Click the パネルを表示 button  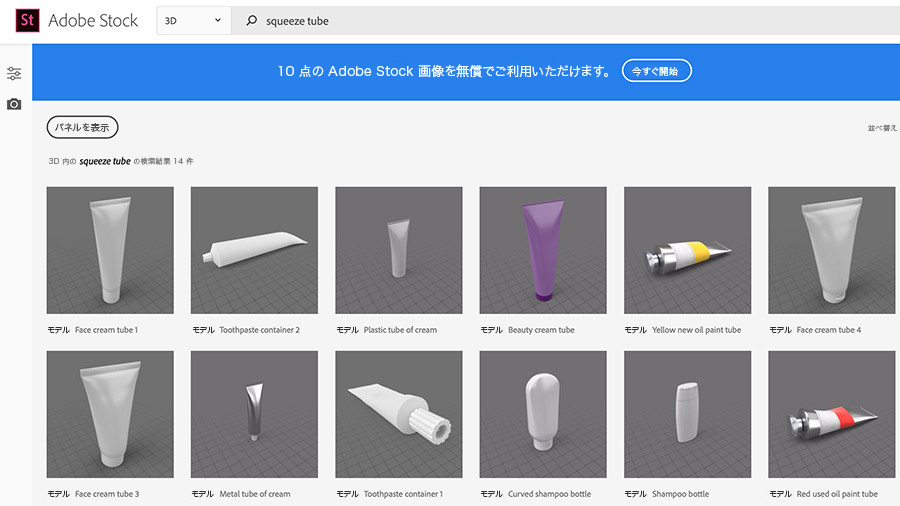click(x=82, y=127)
